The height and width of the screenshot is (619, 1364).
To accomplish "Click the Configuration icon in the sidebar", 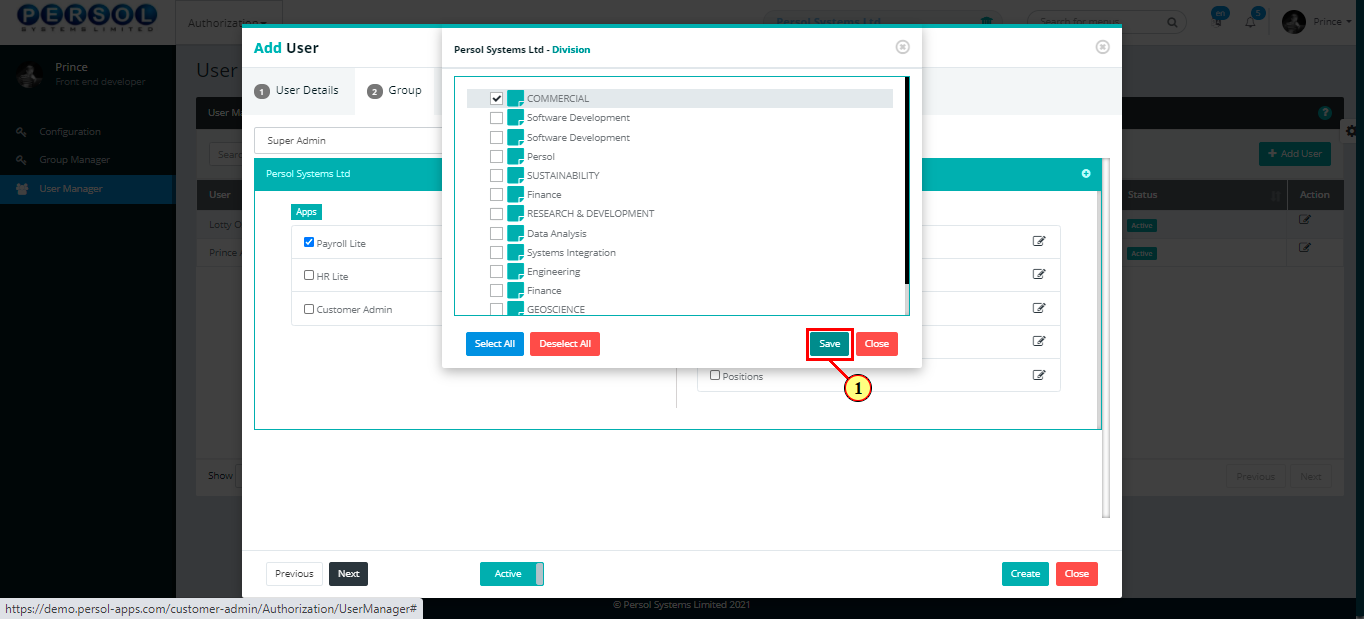I will (21, 131).
